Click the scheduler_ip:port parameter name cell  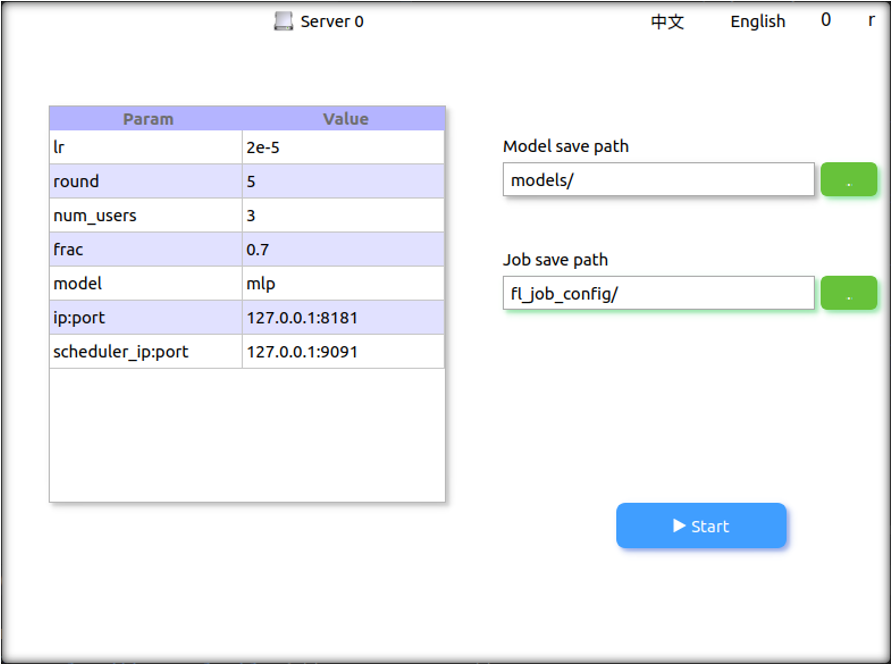pyautogui.click(x=146, y=352)
